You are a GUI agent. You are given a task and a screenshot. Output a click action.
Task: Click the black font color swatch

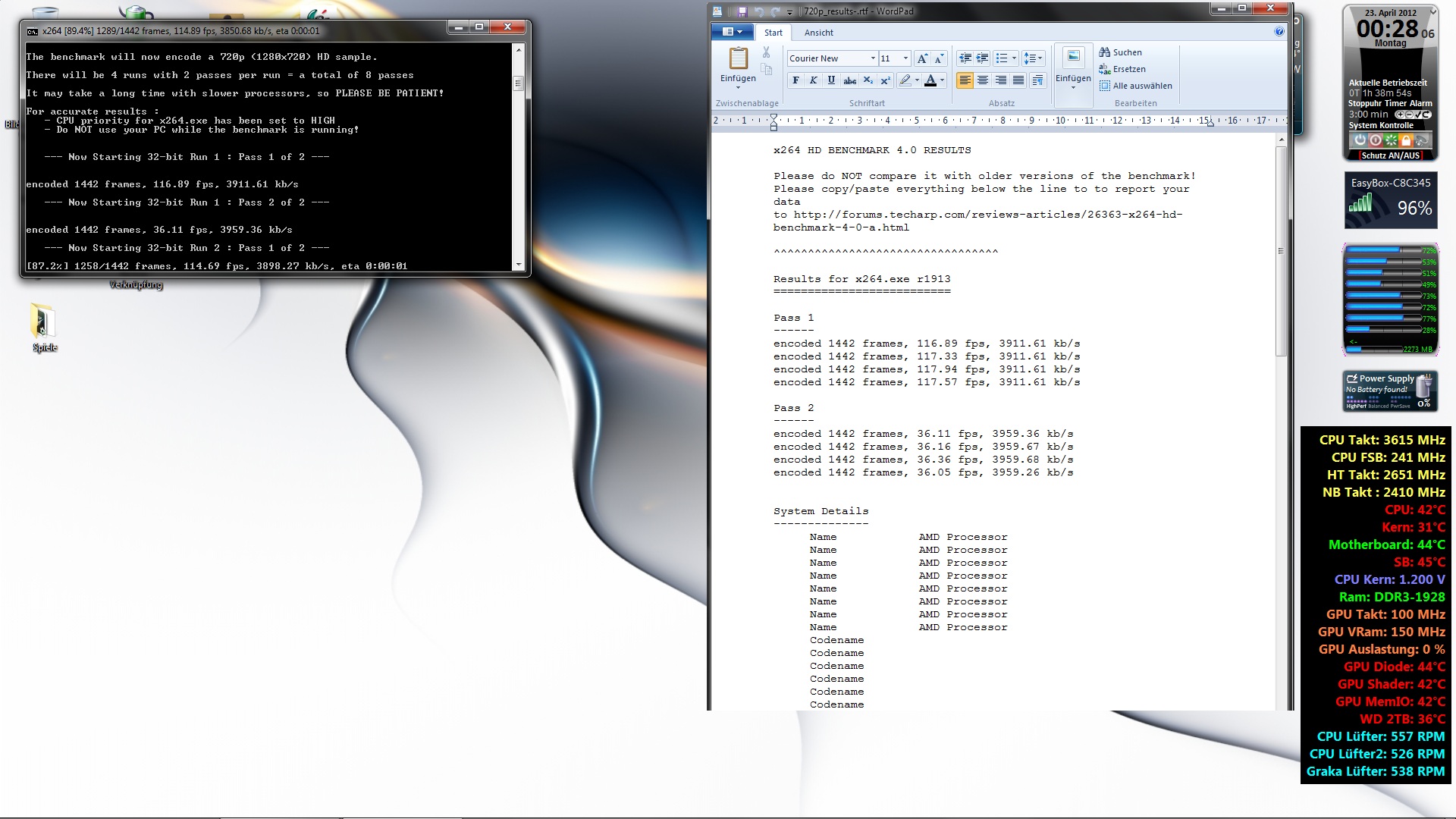tap(930, 80)
